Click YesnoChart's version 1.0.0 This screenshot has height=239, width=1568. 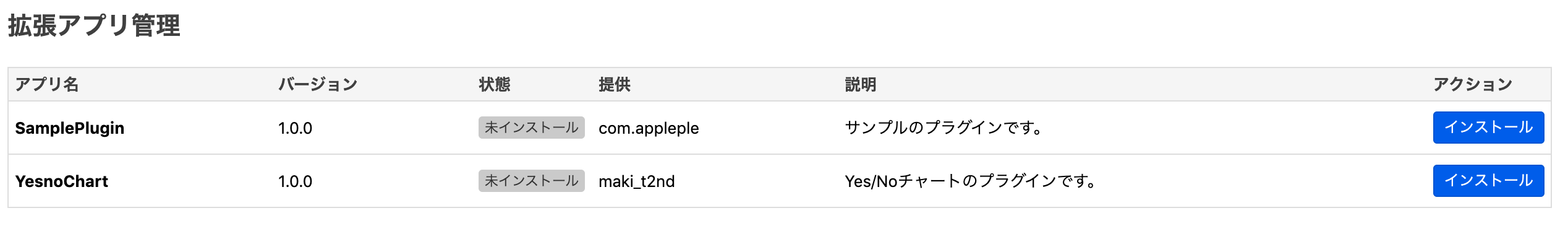295,181
